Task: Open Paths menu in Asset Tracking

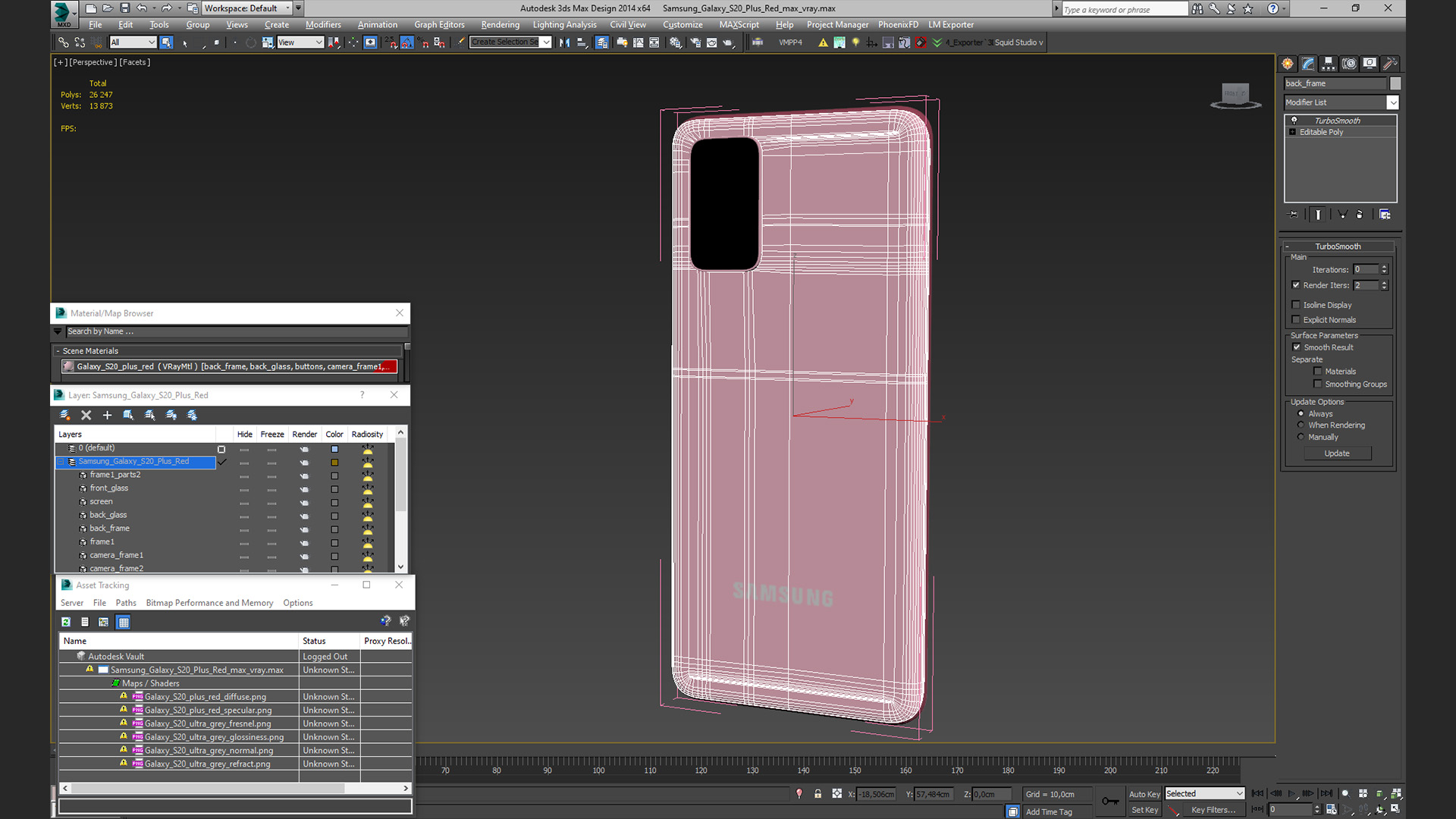Action: pos(126,603)
